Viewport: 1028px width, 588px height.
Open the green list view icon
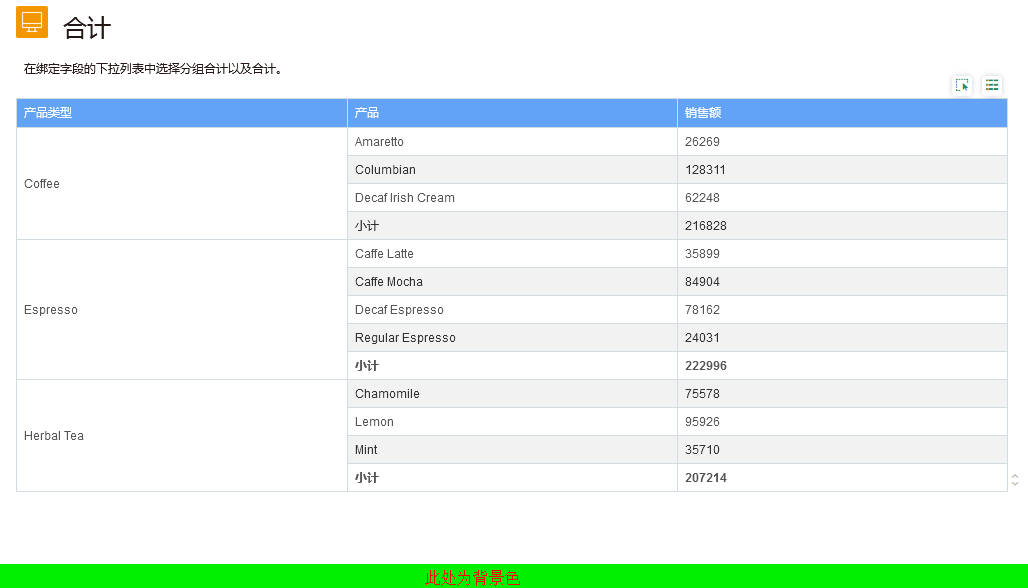[x=992, y=85]
